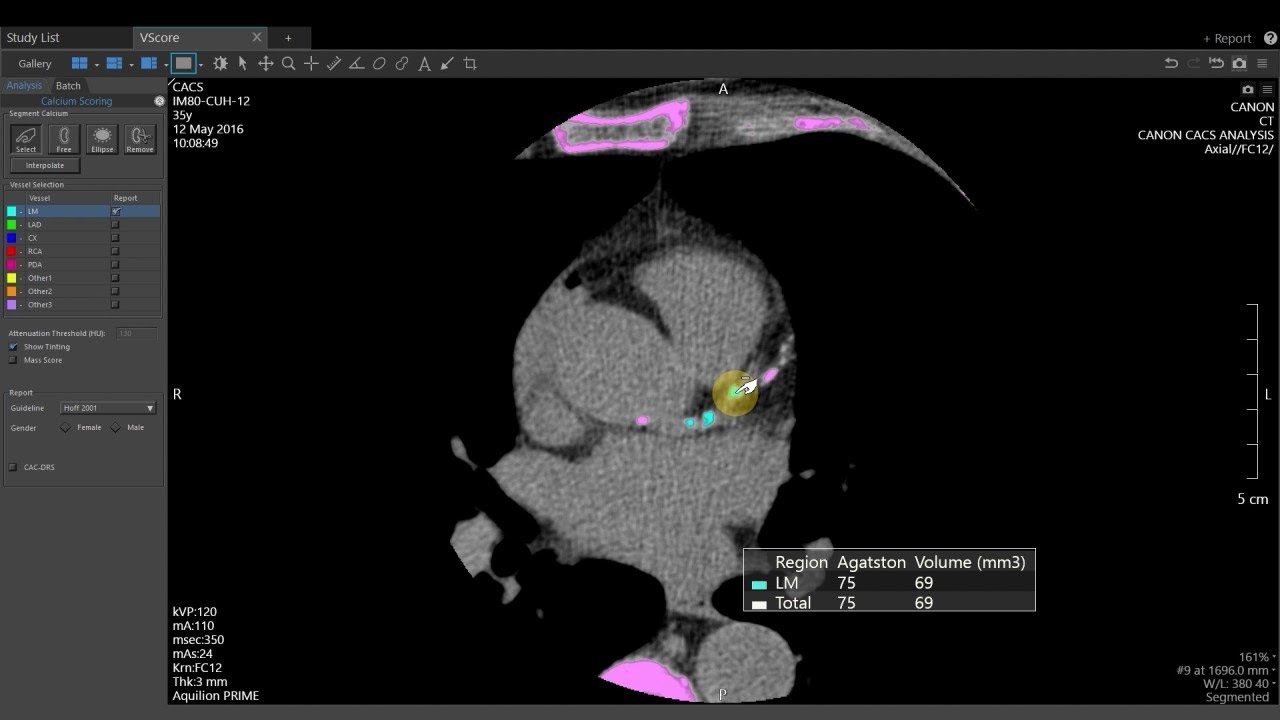The width and height of the screenshot is (1280, 720).
Task: Enable the CAC-DRS checkbox
Action: pos(13,467)
